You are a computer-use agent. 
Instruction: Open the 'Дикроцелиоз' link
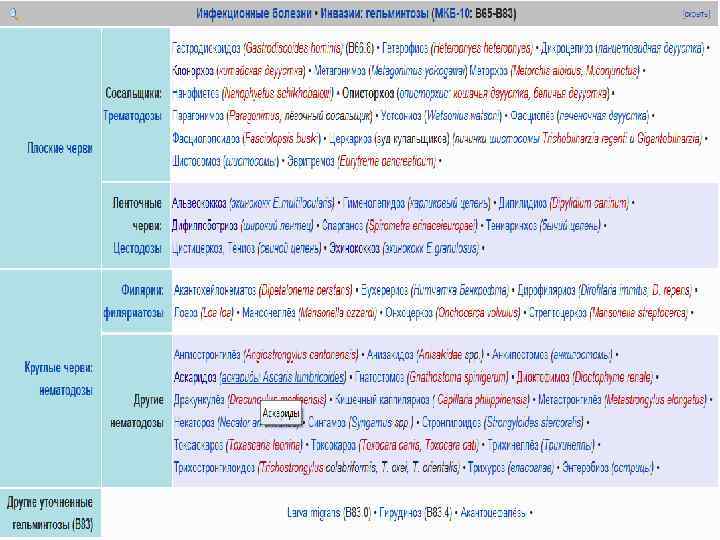(x=567, y=48)
